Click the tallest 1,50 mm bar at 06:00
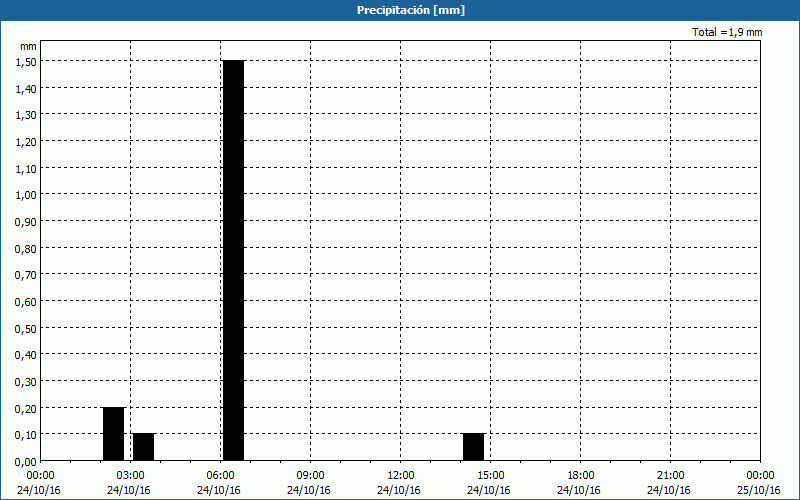 tap(234, 260)
